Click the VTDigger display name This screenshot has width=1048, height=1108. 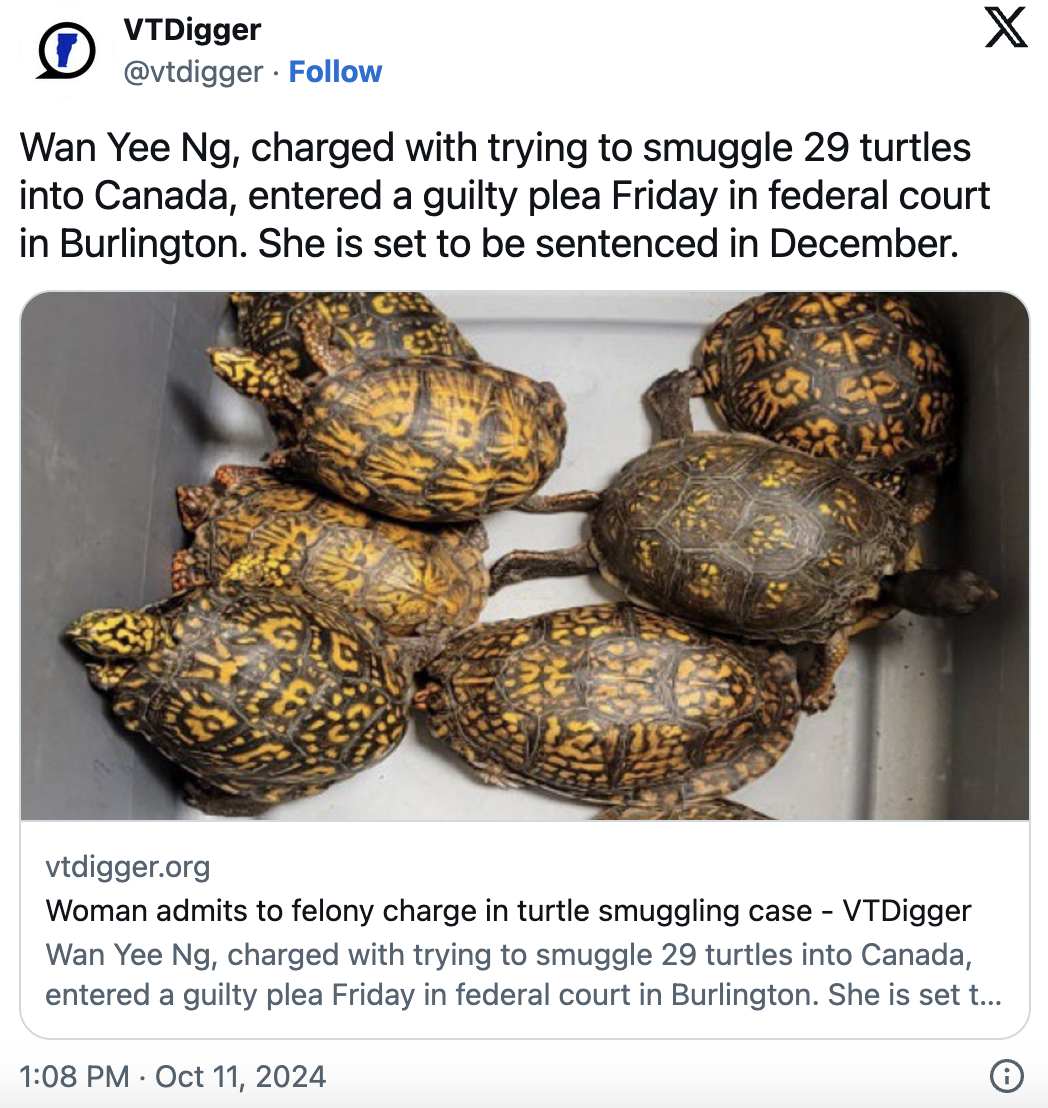[192, 30]
